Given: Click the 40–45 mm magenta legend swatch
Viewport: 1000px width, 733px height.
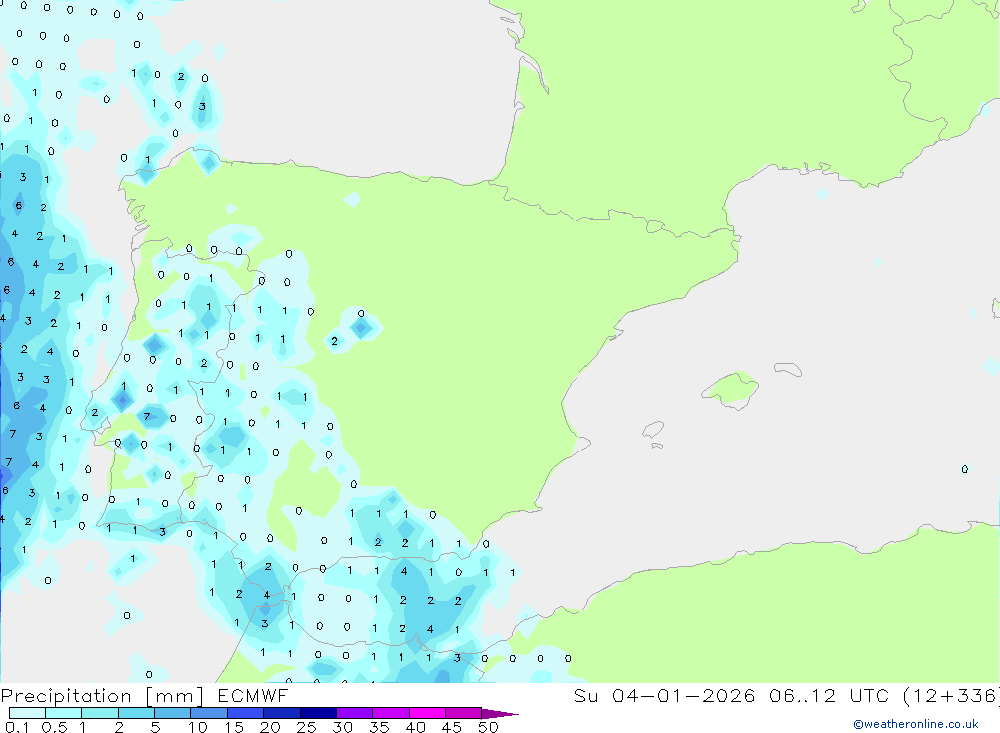Looking at the screenshot, I should (x=427, y=713).
